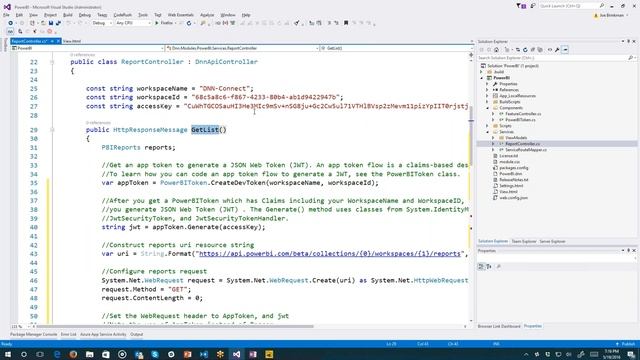This screenshot has width=640, height=360.
Task: Open the Windows Start menu
Action: pyautogui.click(x=7, y=354)
